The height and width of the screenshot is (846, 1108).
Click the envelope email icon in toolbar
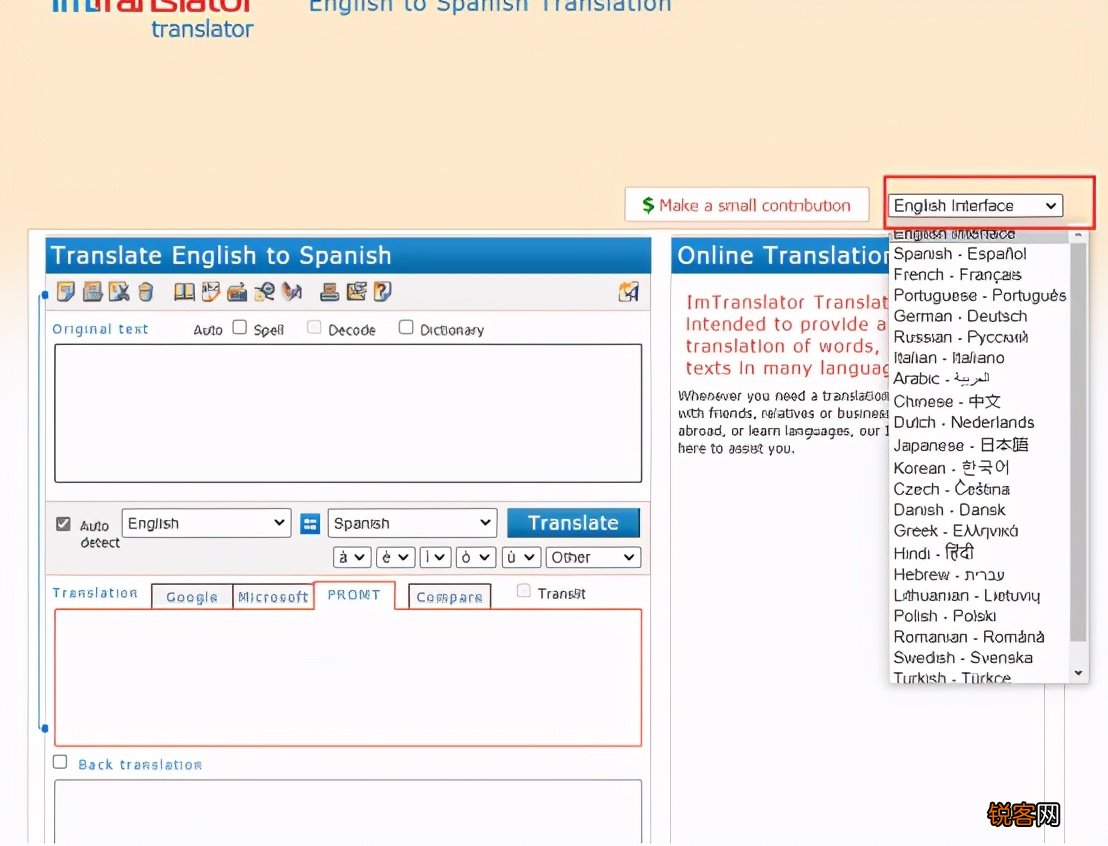click(x=356, y=291)
